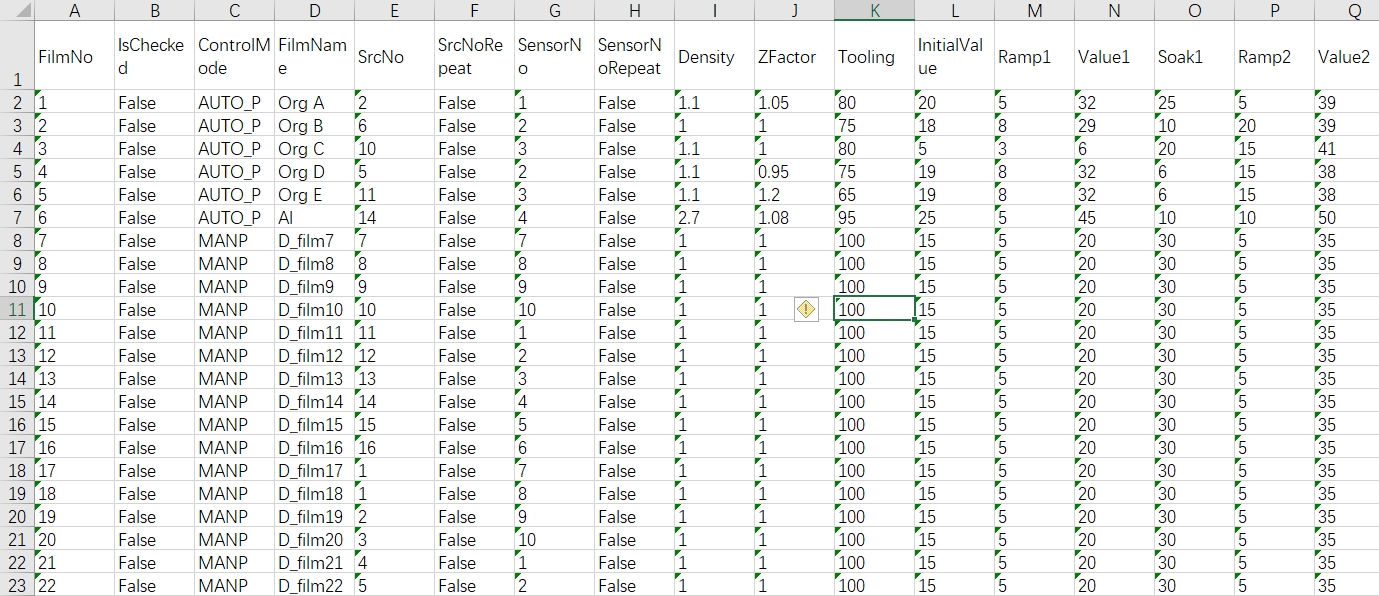The height and width of the screenshot is (596, 1379).
Task: Click ZFactor value 1.2 for Org E
Action: click(x=794, y=195)
